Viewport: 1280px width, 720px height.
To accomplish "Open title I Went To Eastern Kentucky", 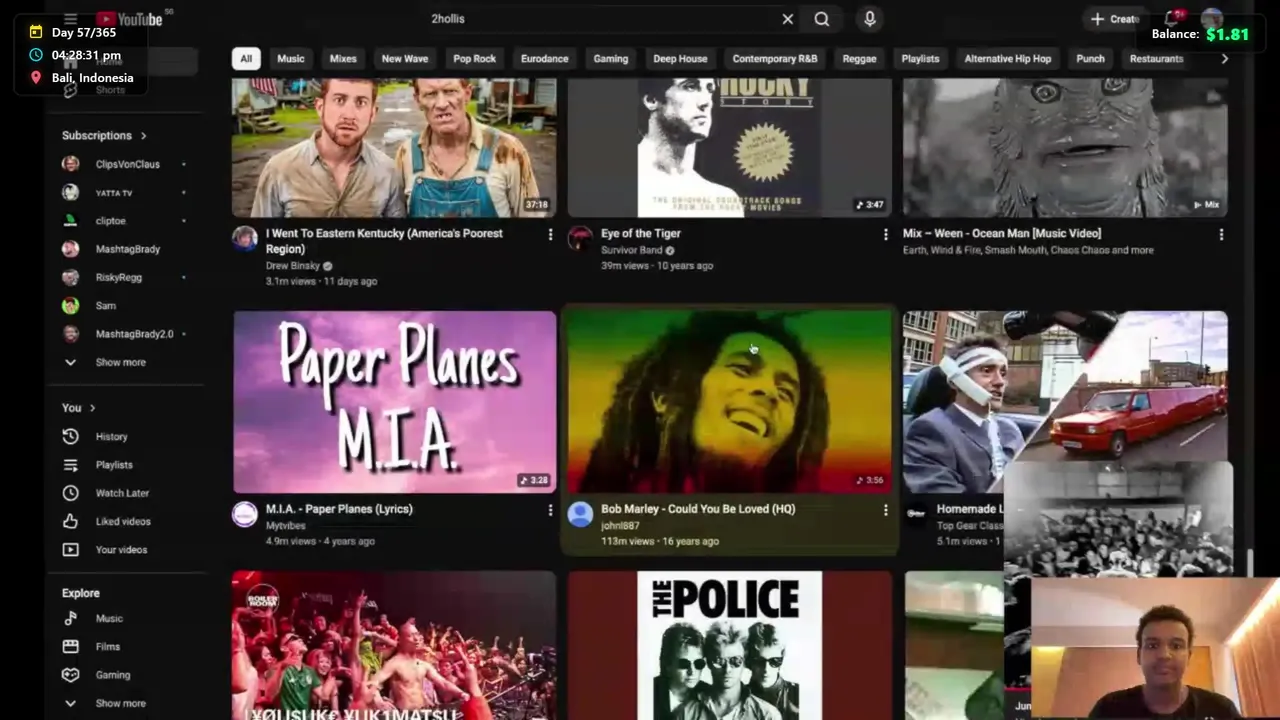I will pos(384,241).
